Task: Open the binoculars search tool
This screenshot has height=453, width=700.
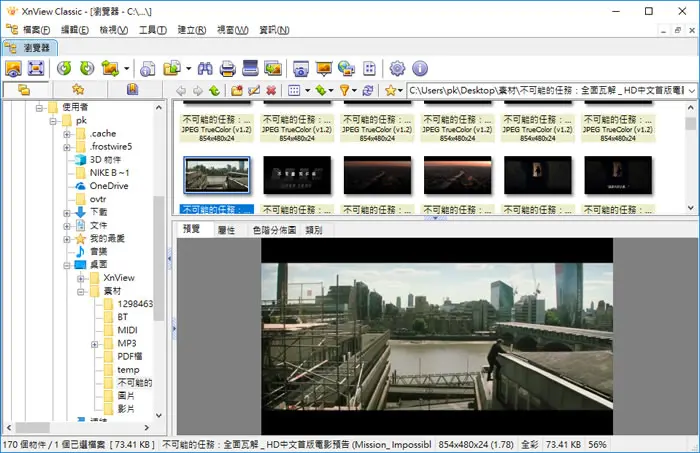Action: 205,68
